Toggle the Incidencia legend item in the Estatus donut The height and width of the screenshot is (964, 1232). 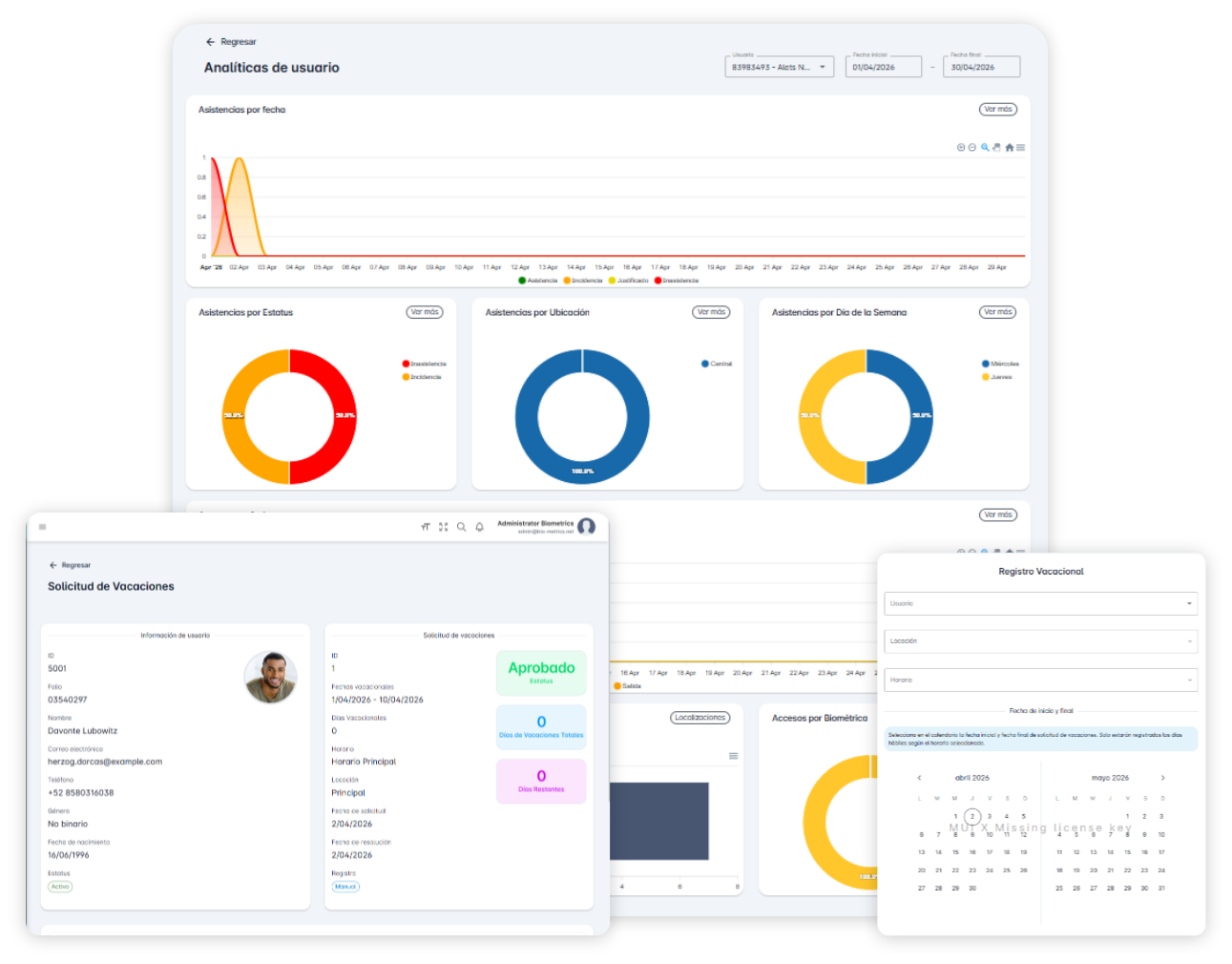point(422,377)
